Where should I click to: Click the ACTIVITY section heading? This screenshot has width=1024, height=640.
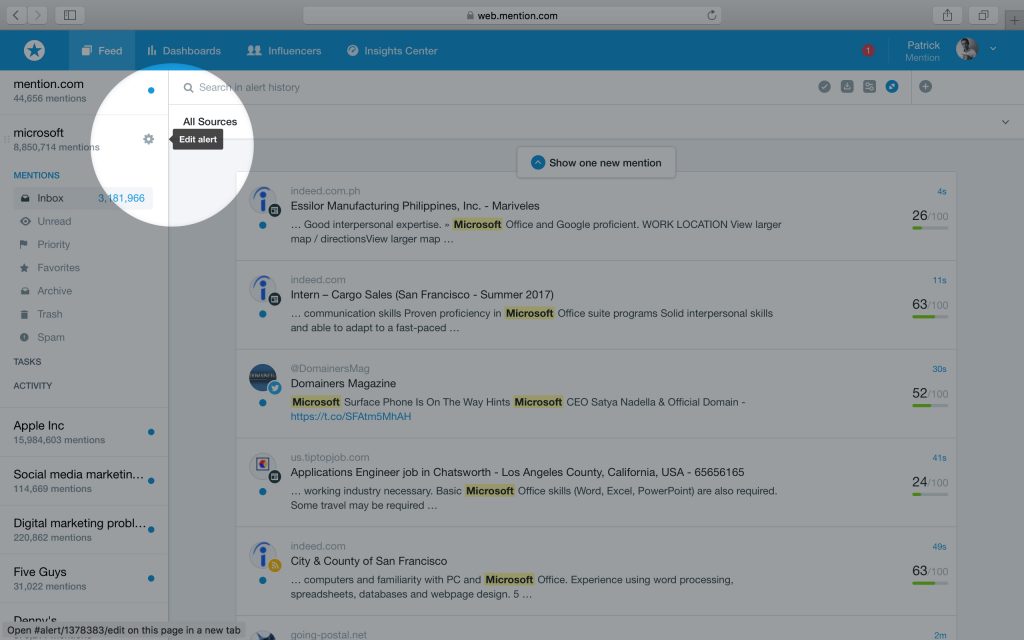coord(33,386)
